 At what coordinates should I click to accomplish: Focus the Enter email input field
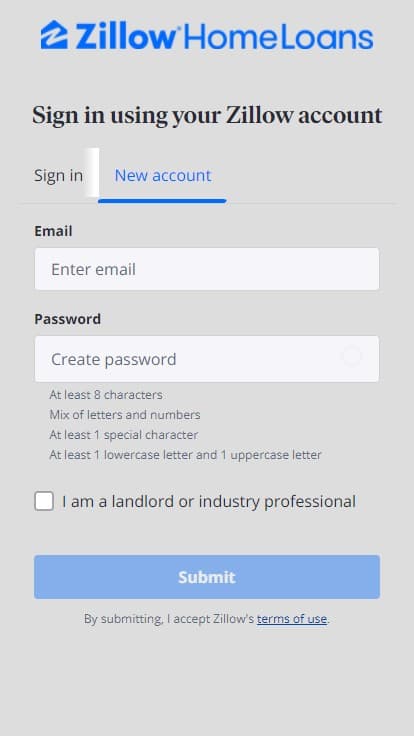[207, 269]
